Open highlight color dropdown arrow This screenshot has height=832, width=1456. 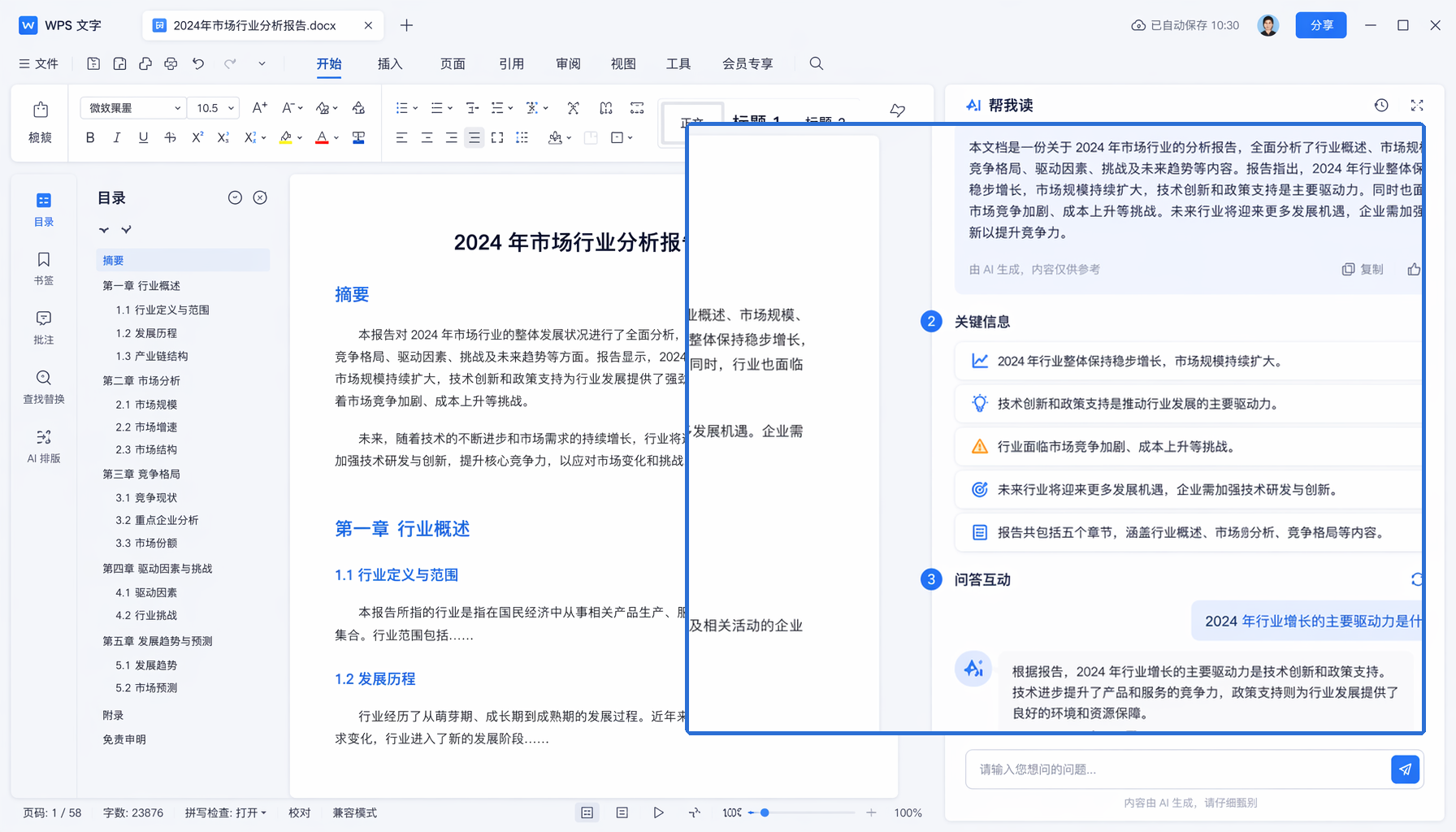300,138
